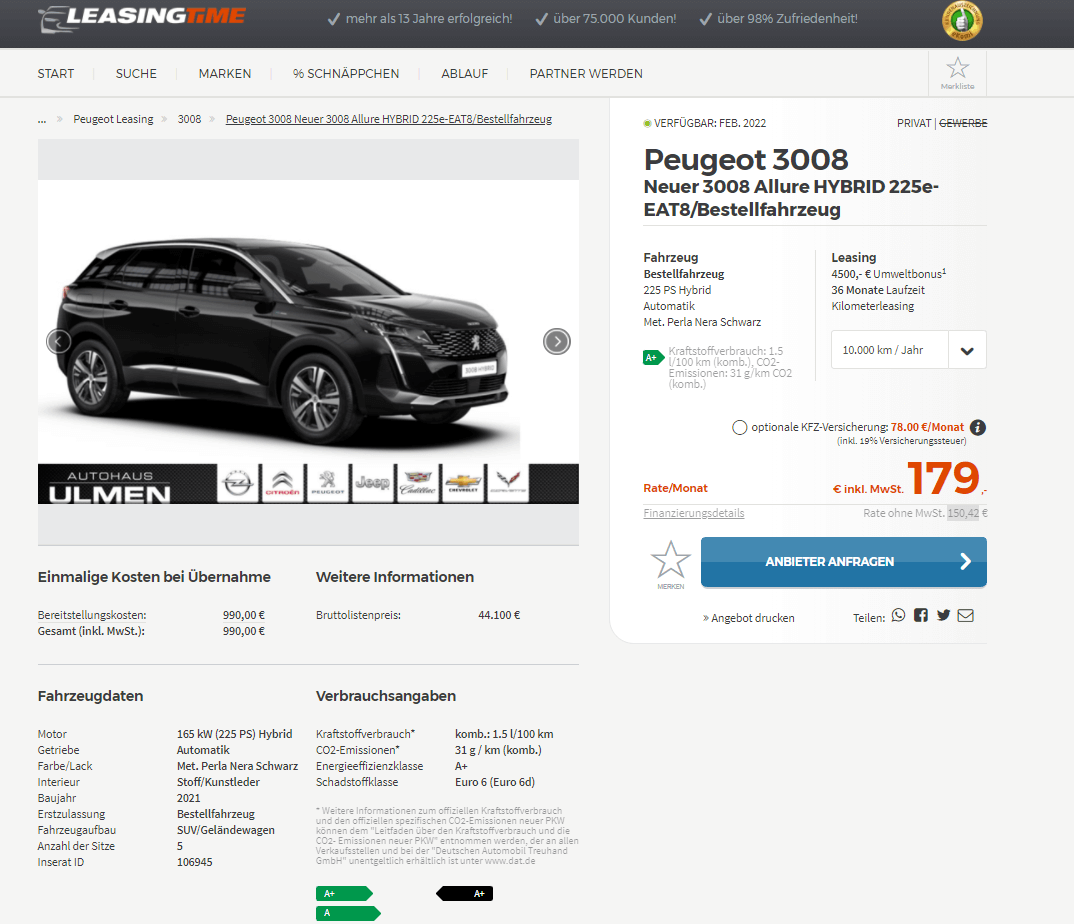Open the MARKEN menu item
Viewport: 1074px width, 924px height.
pyautogui.click(x=225, y=73)
